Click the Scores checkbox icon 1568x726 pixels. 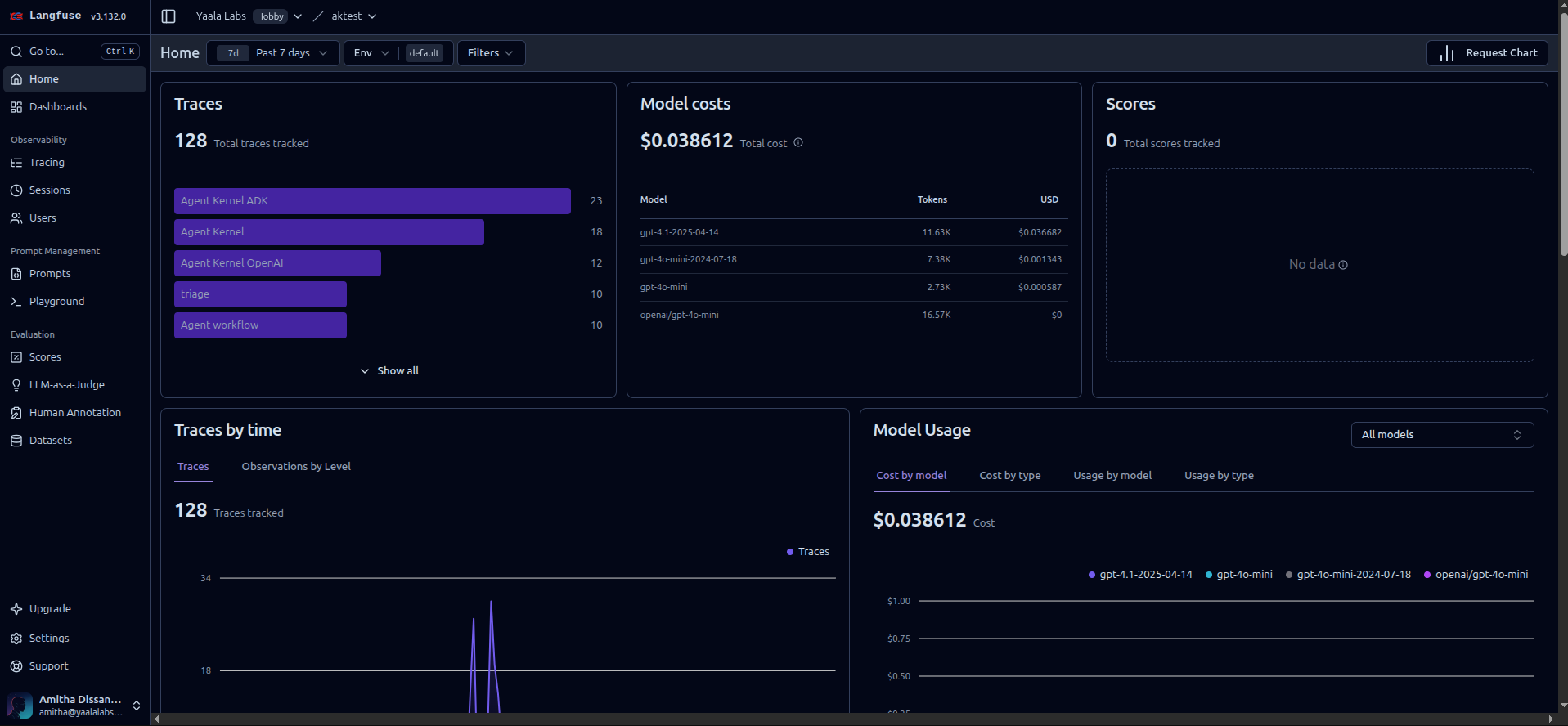pos(16,357)
